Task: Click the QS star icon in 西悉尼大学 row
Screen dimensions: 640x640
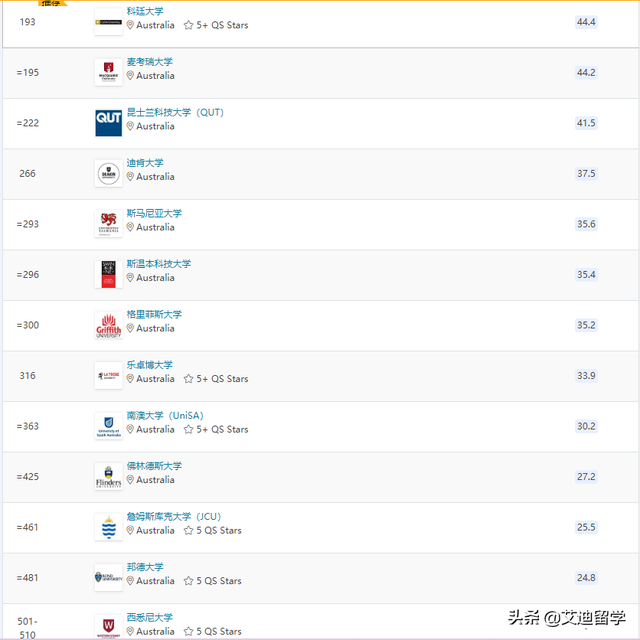Action: (188, 631)
